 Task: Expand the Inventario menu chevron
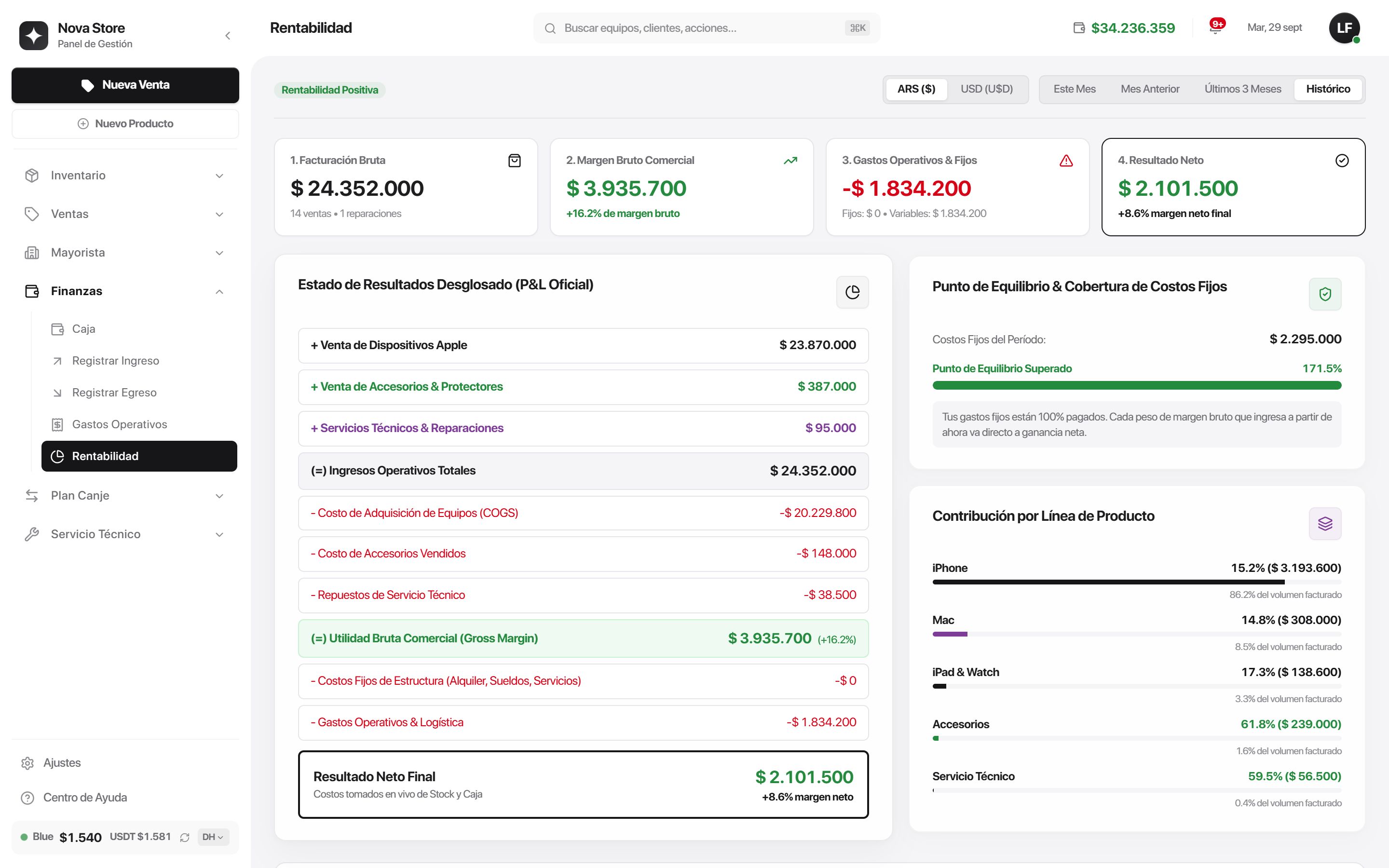click(219, 176)
